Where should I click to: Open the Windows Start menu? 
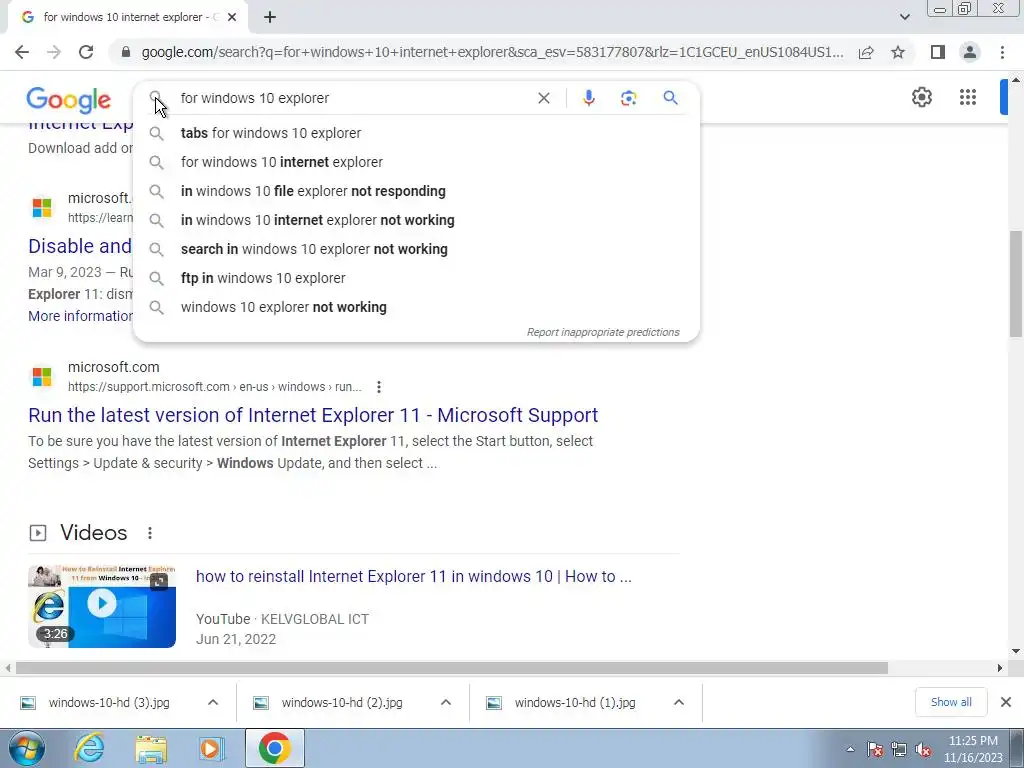[27, 748]
